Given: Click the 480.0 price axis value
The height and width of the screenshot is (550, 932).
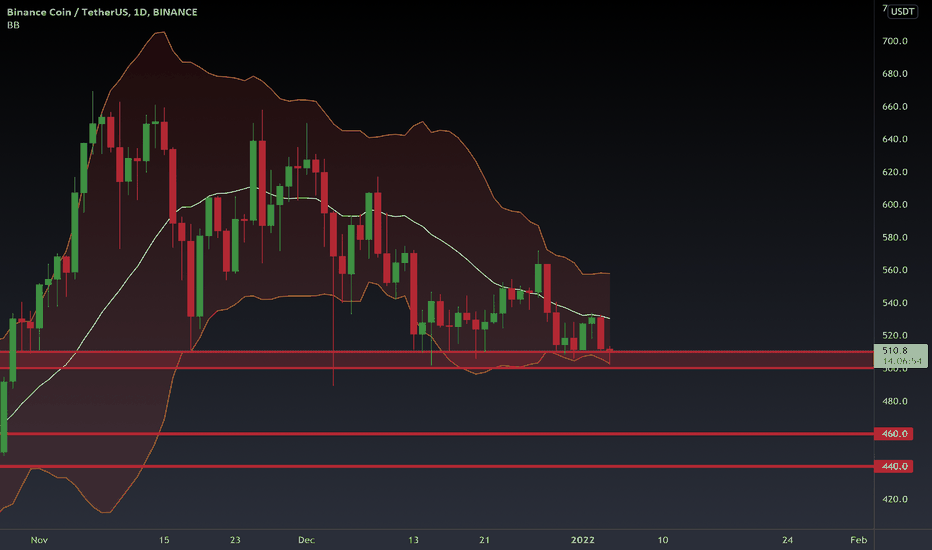Looking at the screenshot, I should pyautogui.click(x=895, y=401).
